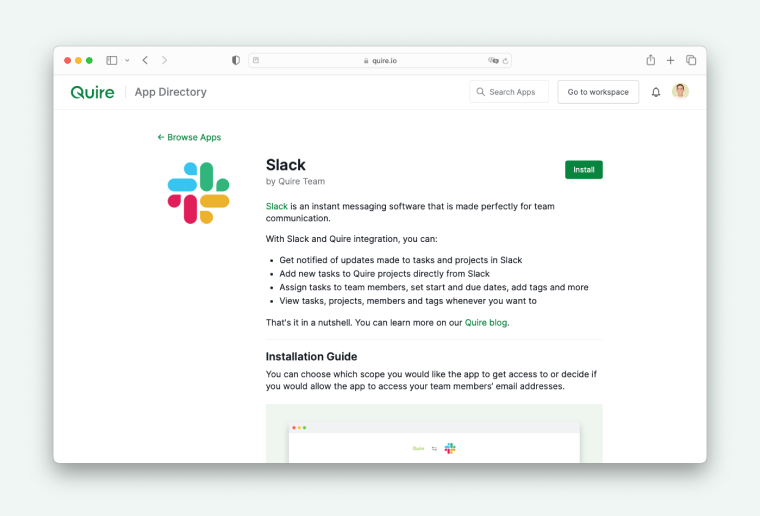Click "Add new tasks to Quire projects" bullet
This screenshot has height=516, width=760.
[x=384, y=274]
